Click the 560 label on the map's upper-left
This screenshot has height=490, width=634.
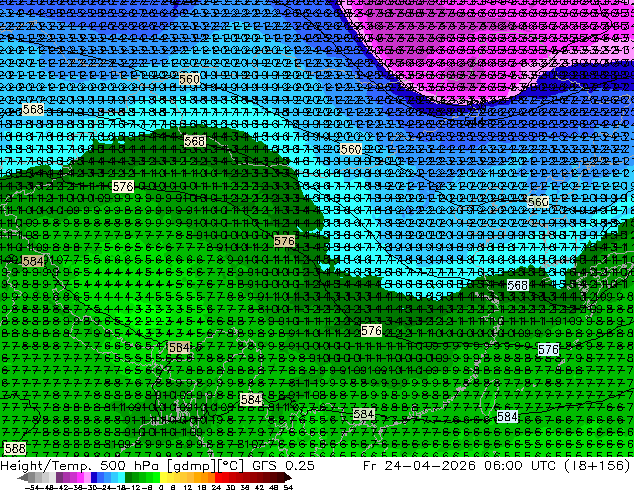(189, 79)
